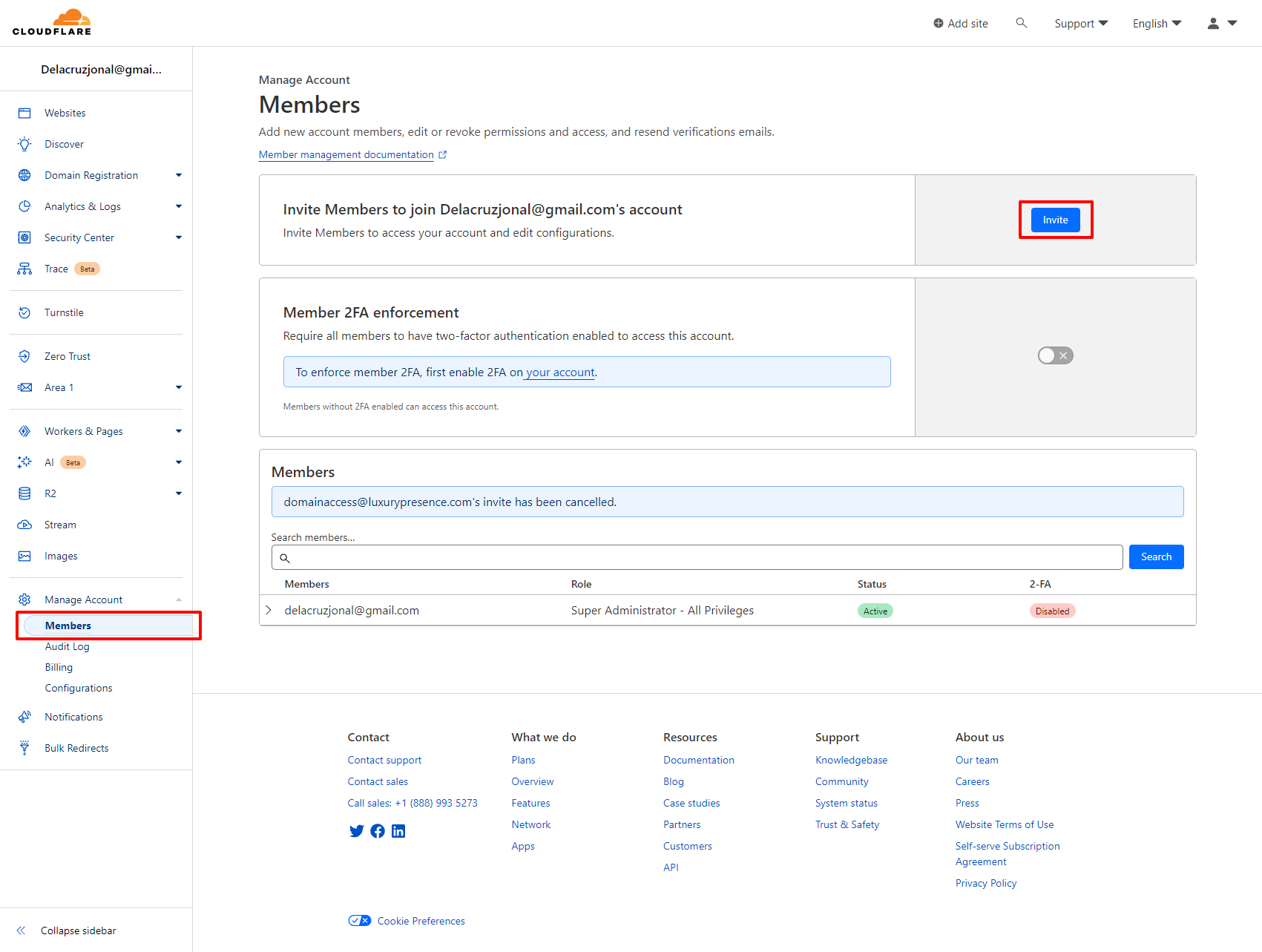
Task: Open the search magnifier in the top bar
Action: [1022, 23]
